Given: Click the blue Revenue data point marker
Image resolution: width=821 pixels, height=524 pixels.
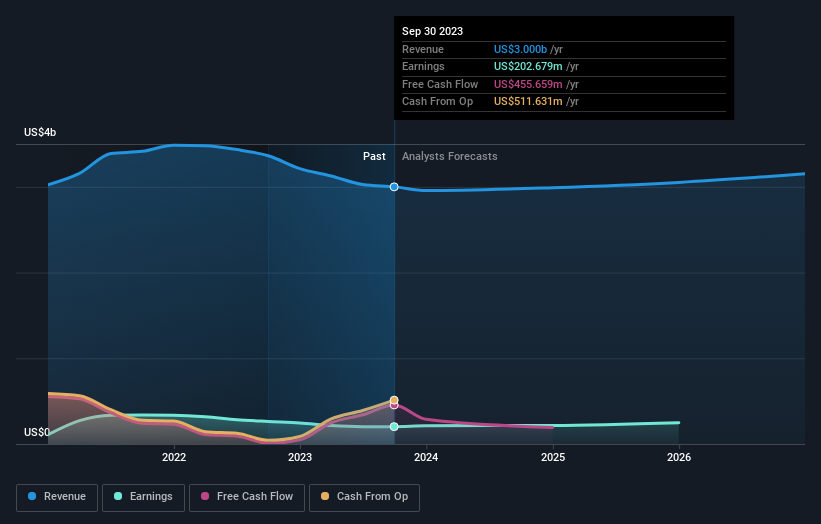Looking at the screenshot, I should 394,187.
